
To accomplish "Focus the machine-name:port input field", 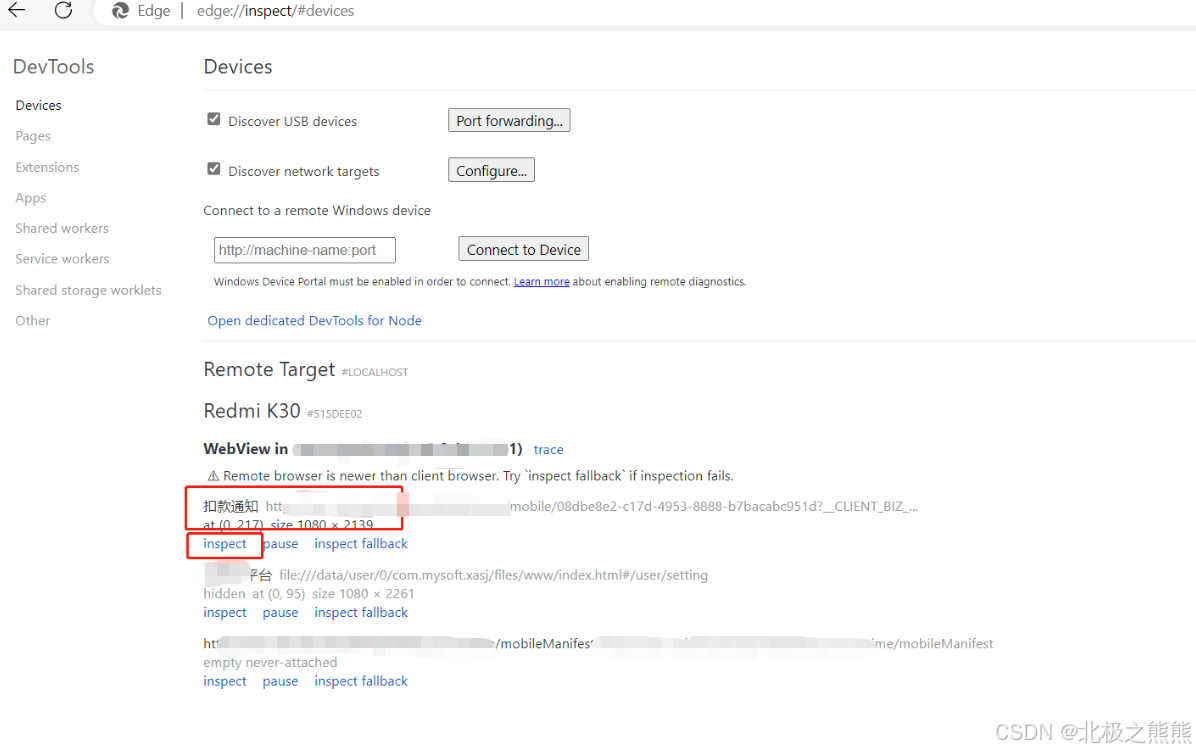I will point(304,250).
